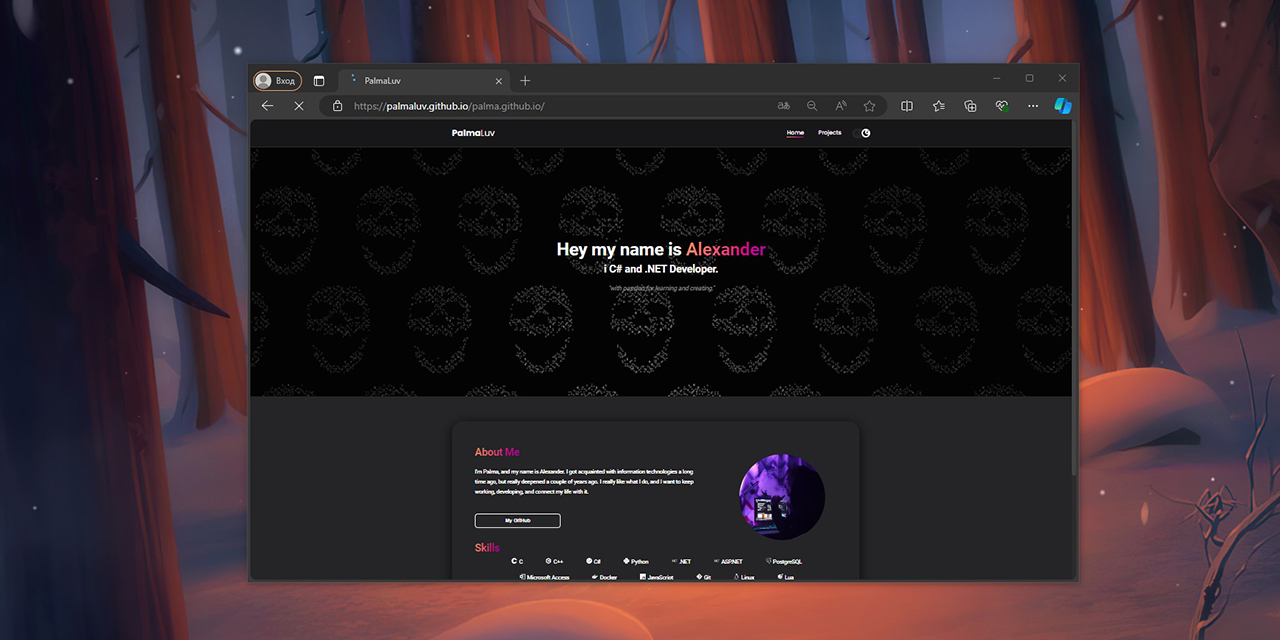Click the circular profile avatar image
Viewport: 1280px width, 640px height.
click(x=783, y=496)
